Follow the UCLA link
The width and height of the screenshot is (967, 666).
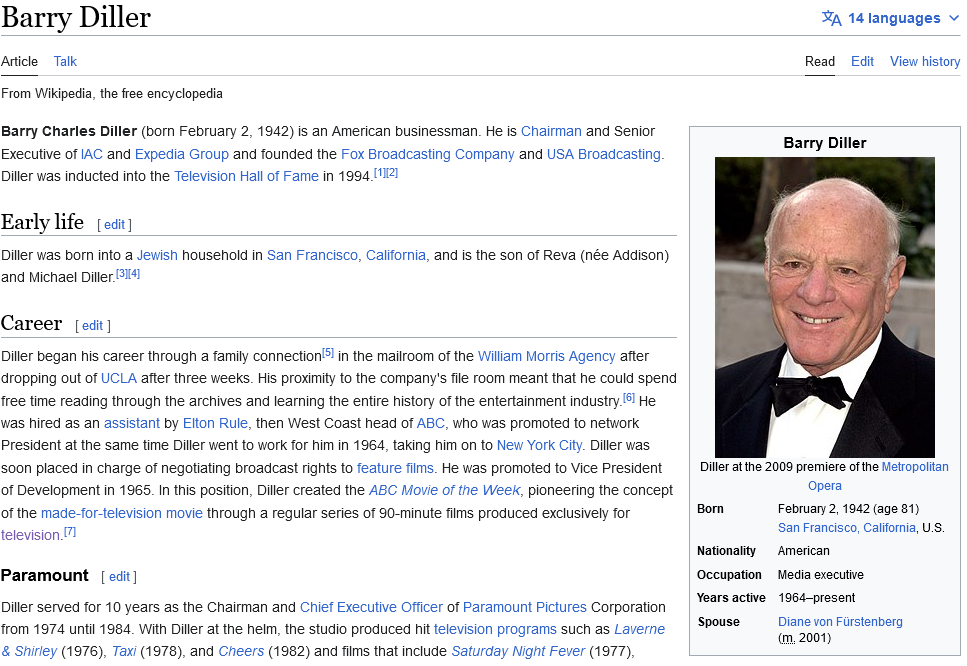[x=119, y=379]
